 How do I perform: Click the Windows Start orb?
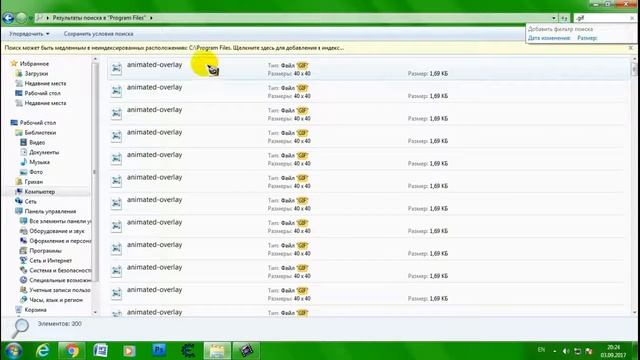(x=13, y=351)
